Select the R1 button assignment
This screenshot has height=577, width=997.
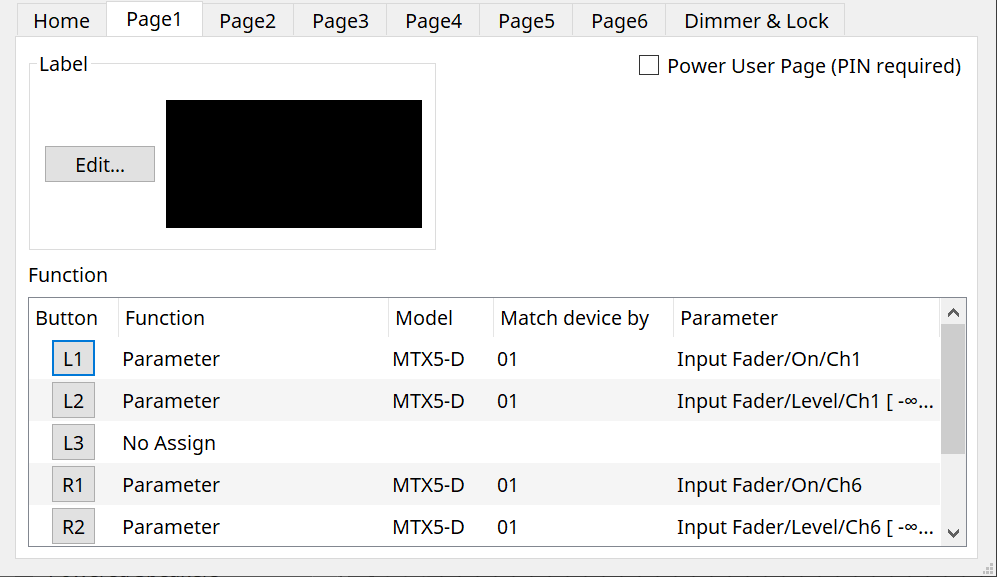(73, 484)
